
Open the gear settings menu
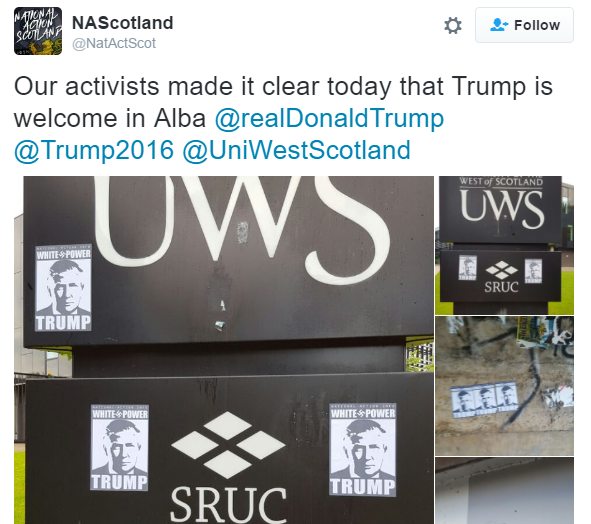point(453,26)
